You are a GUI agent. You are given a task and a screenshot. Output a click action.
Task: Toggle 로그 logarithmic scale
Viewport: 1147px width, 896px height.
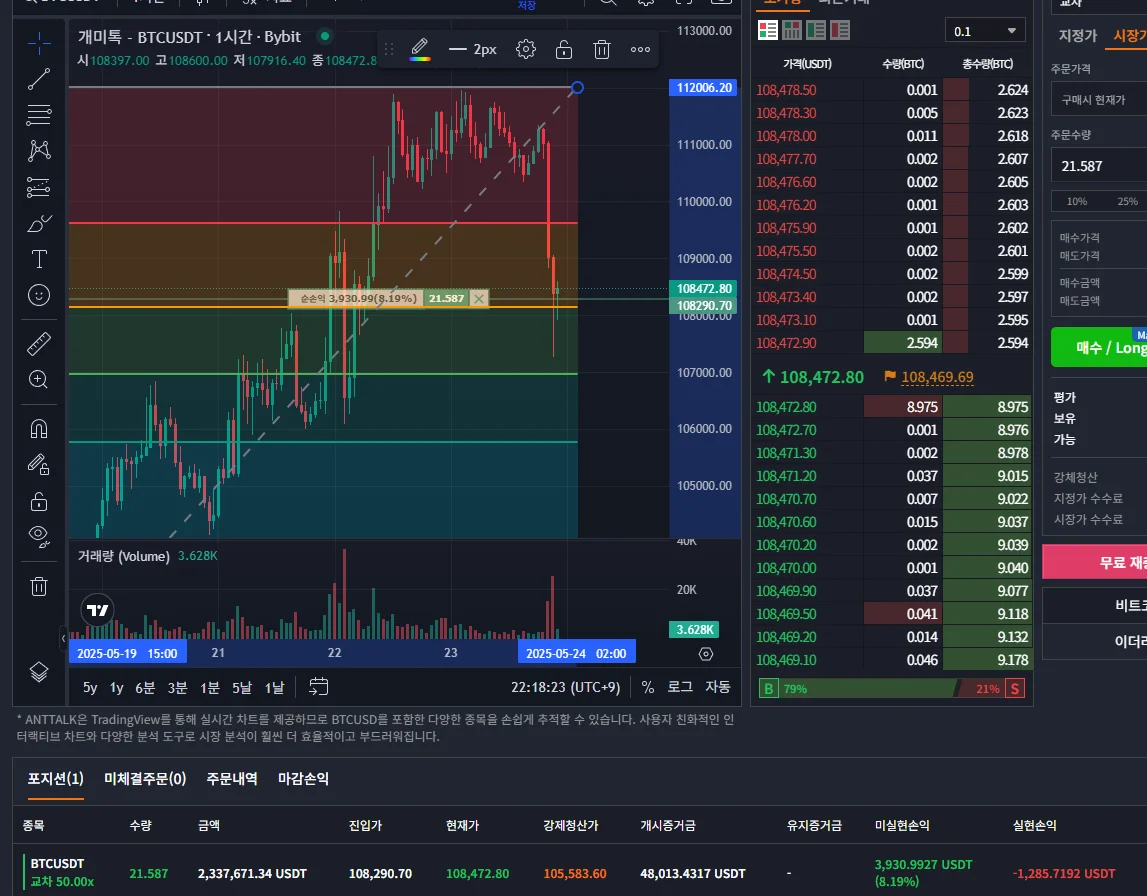680,687
